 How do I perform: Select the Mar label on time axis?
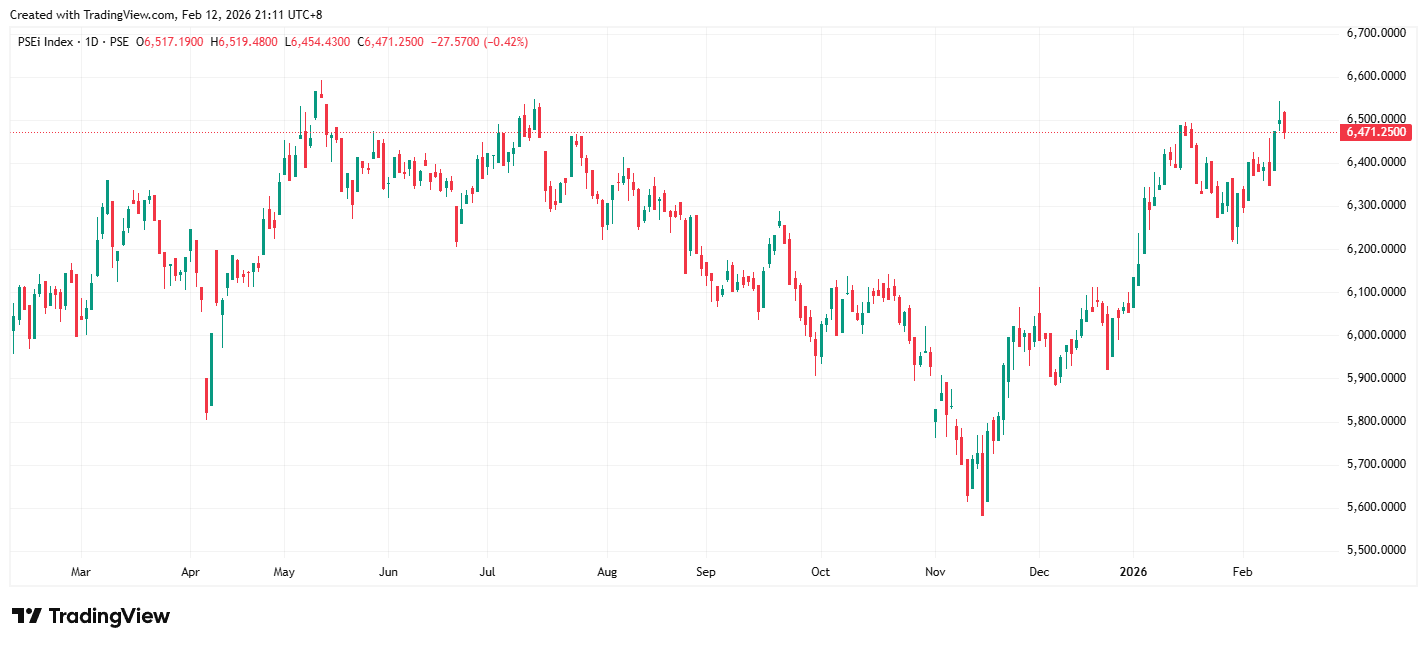pyautogui.click(x=81, y=572)
